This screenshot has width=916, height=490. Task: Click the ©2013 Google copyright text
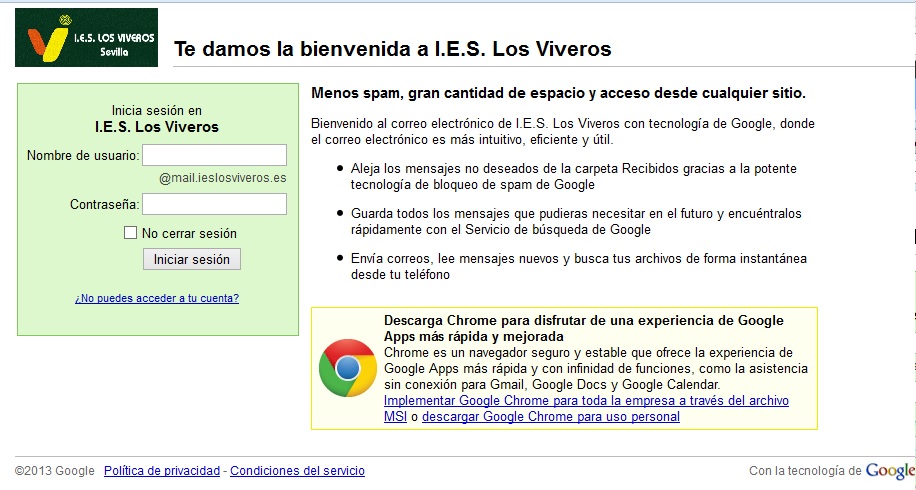[x=55, y=471]
